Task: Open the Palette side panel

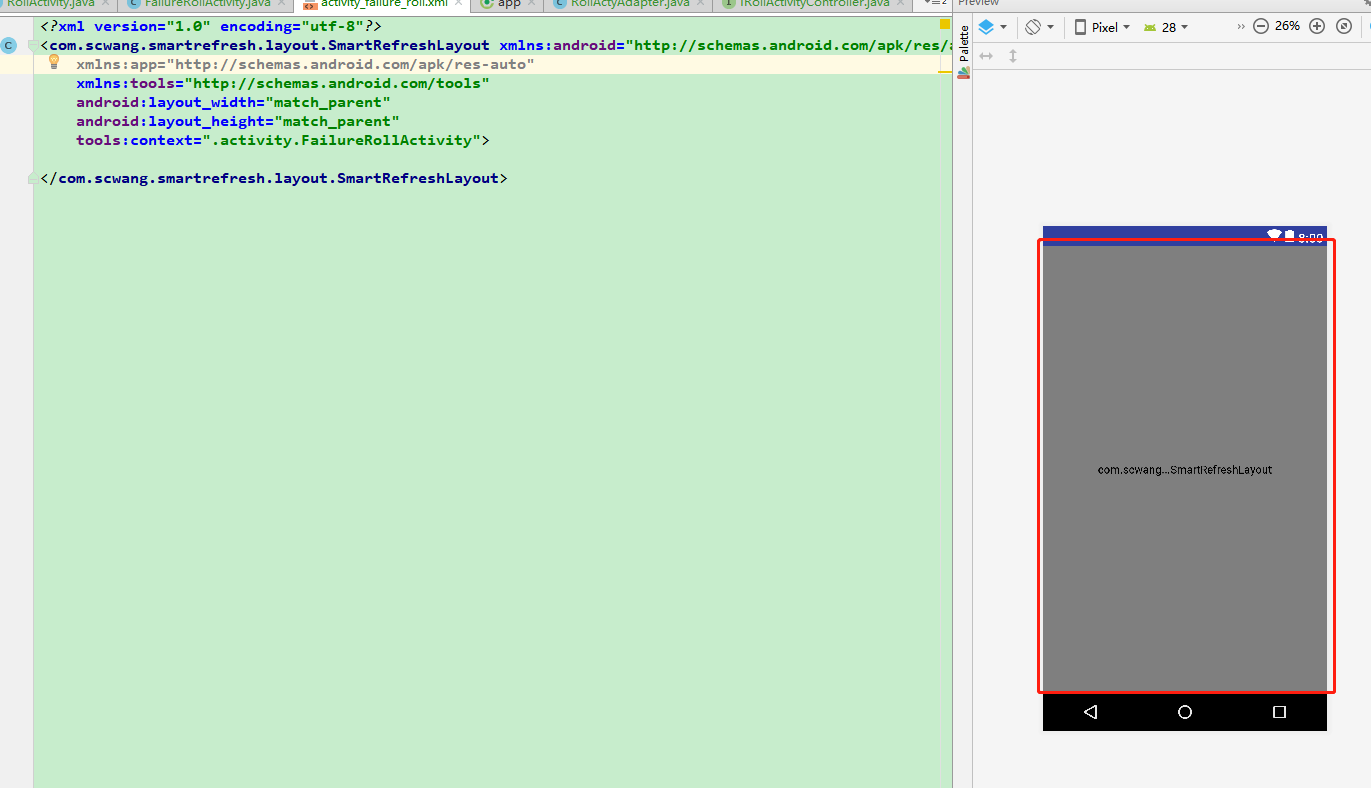Action: pos(963,45)
